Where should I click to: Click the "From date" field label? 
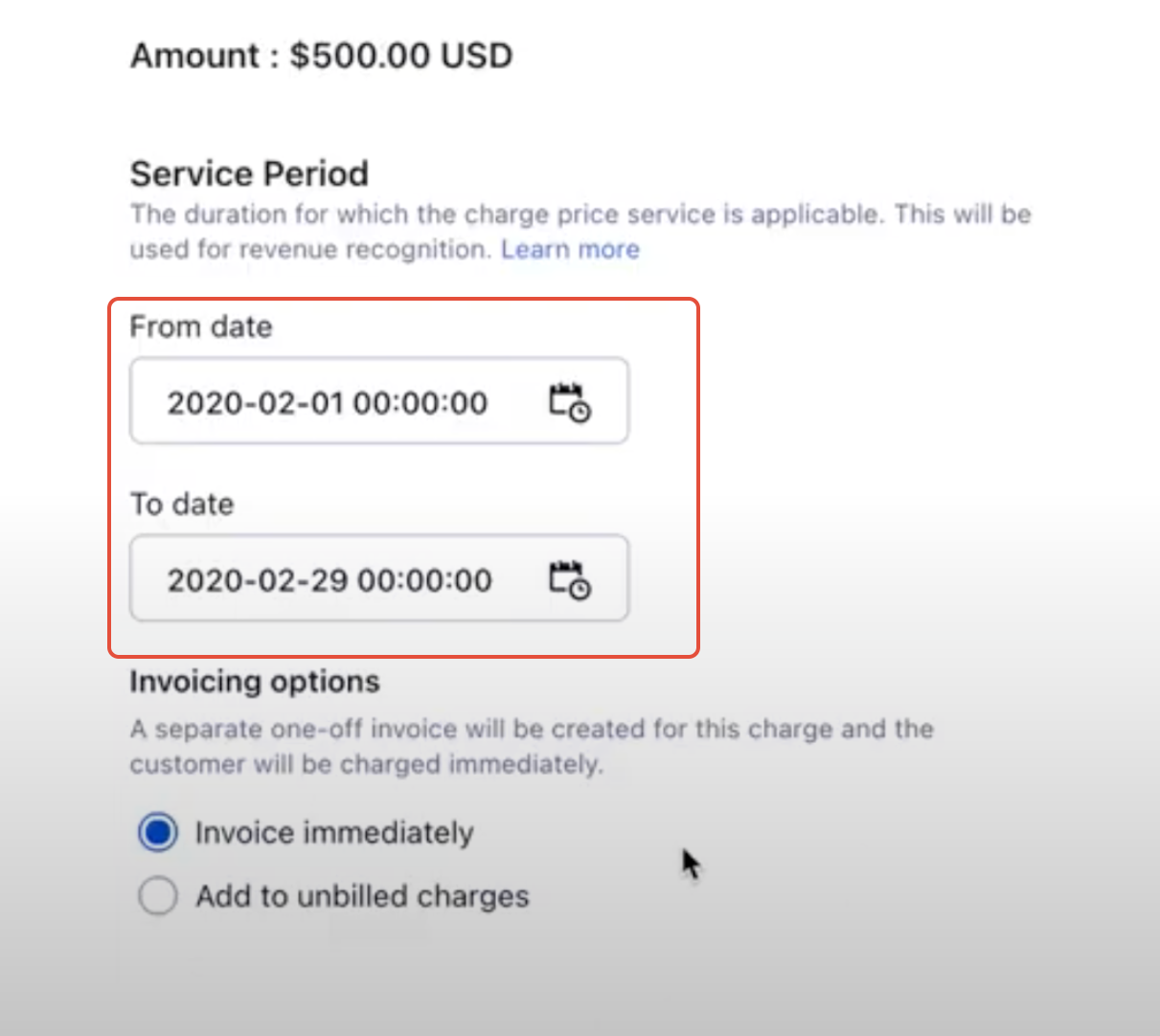click(201, 327)
